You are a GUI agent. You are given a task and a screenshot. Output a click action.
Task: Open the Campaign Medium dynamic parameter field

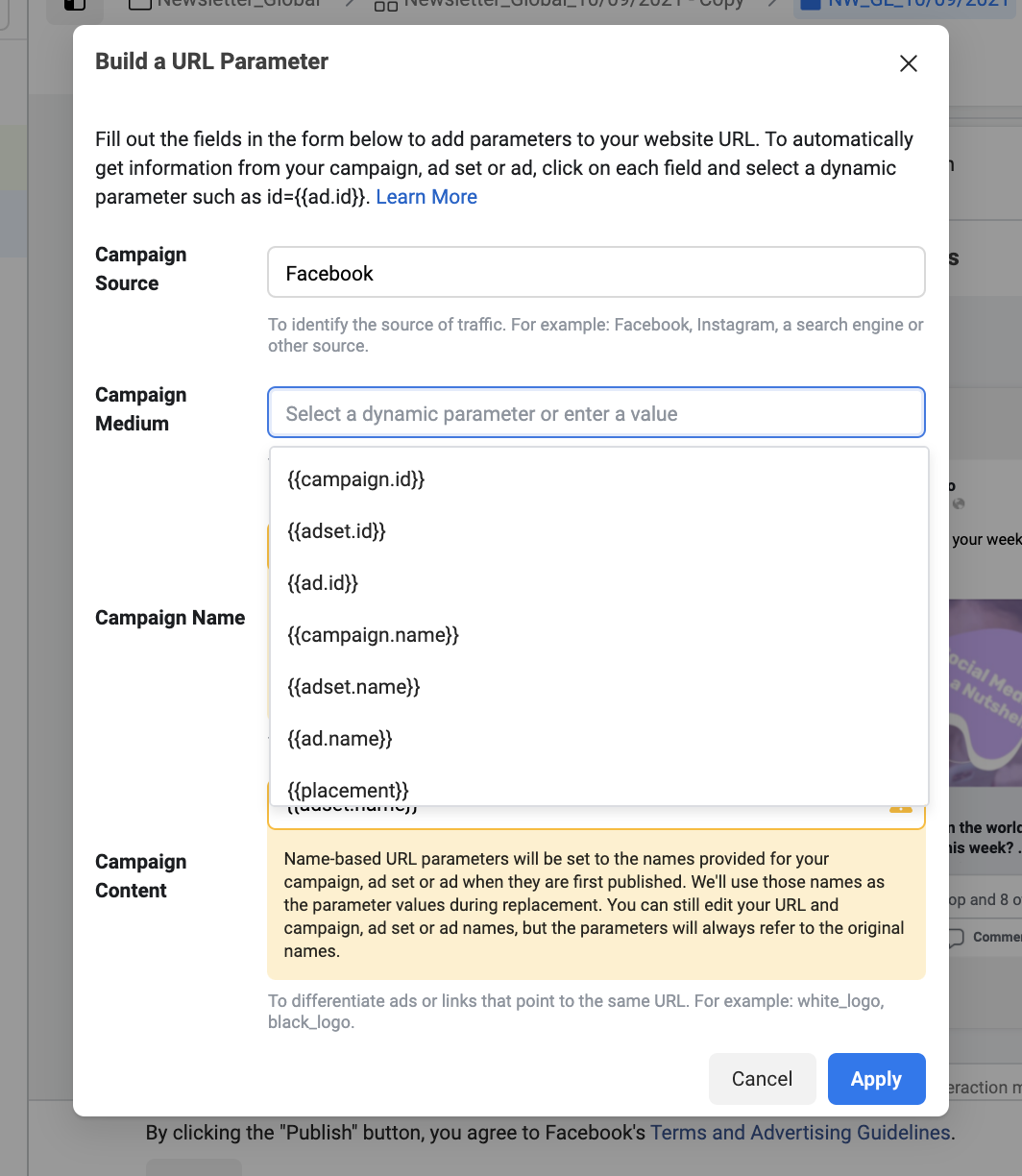[596, 413]
